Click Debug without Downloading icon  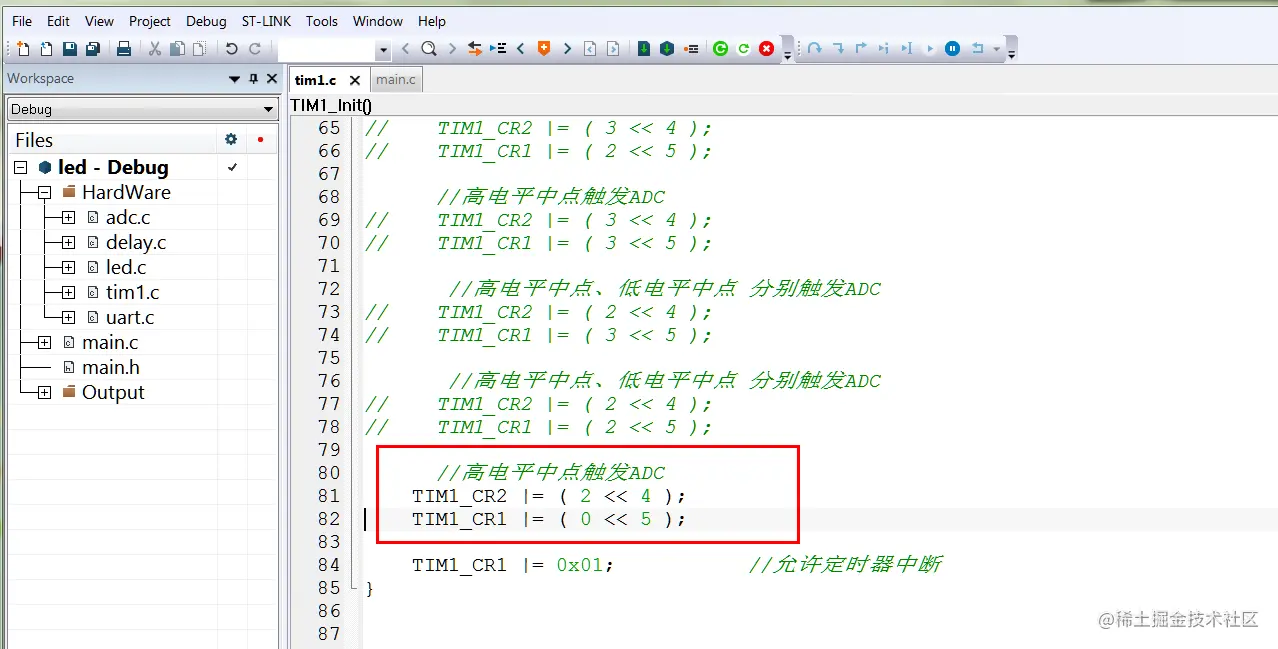tap(667, 48)
